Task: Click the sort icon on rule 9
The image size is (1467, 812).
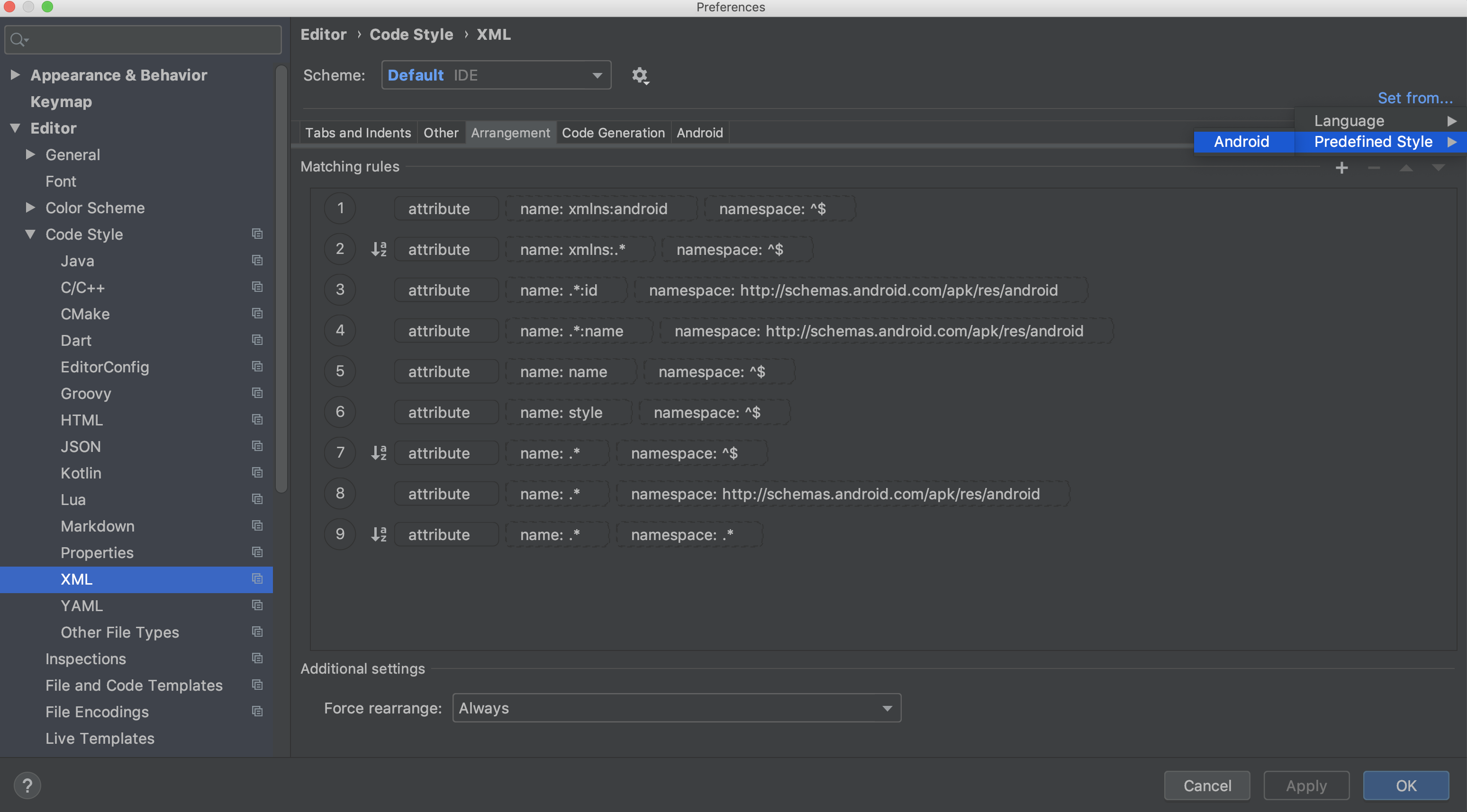Action: coord(378,533)
